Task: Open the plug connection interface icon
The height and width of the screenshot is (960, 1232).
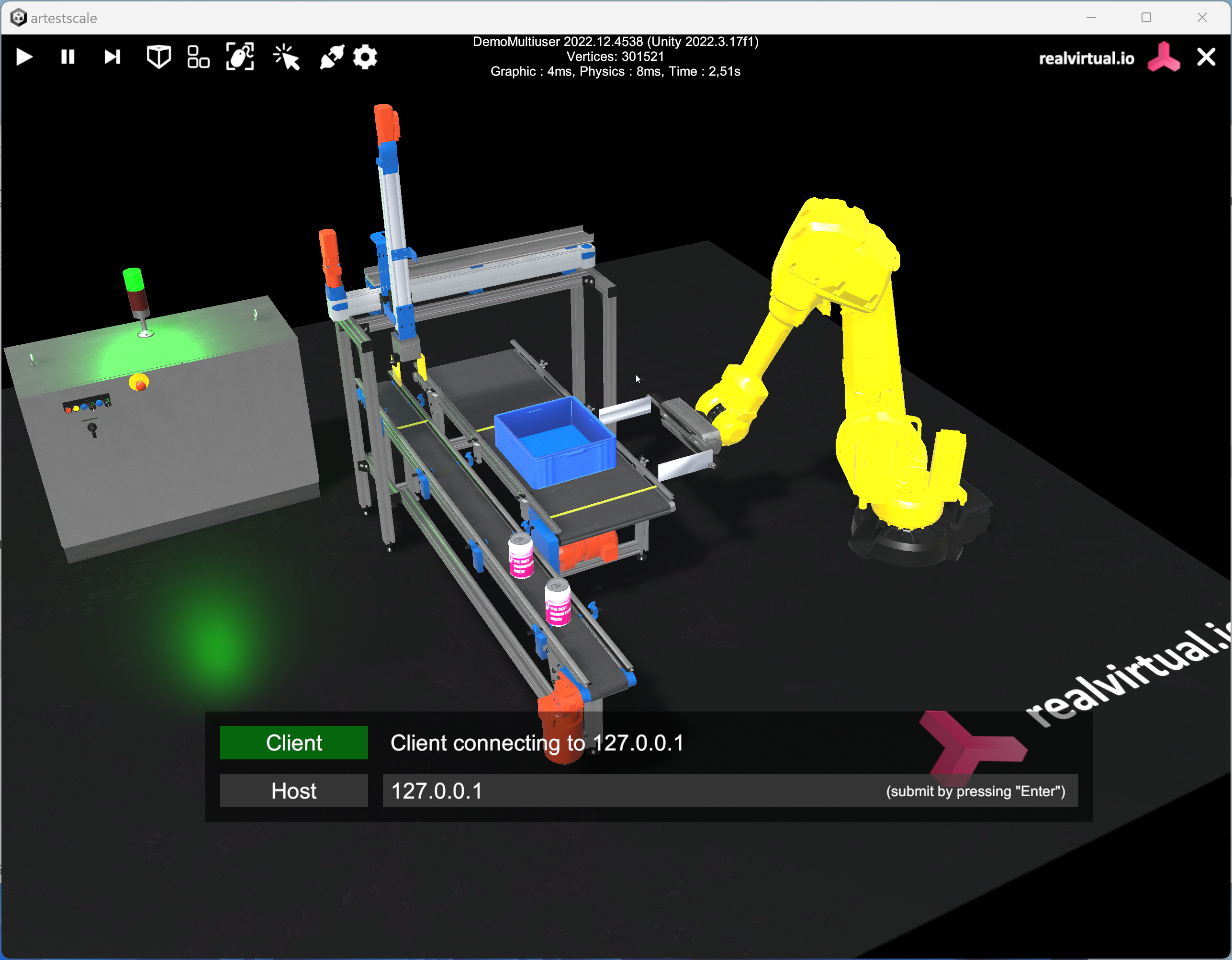Action: tap(332, 57)
